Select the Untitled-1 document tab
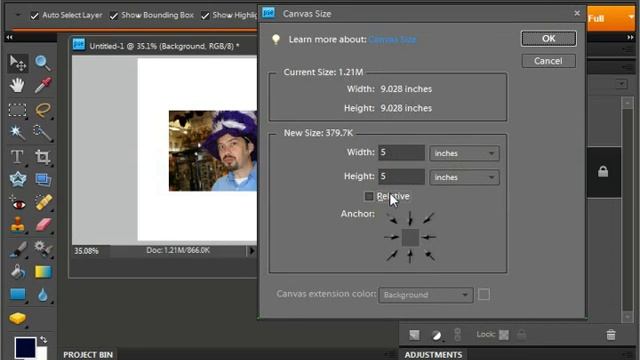 163,46
